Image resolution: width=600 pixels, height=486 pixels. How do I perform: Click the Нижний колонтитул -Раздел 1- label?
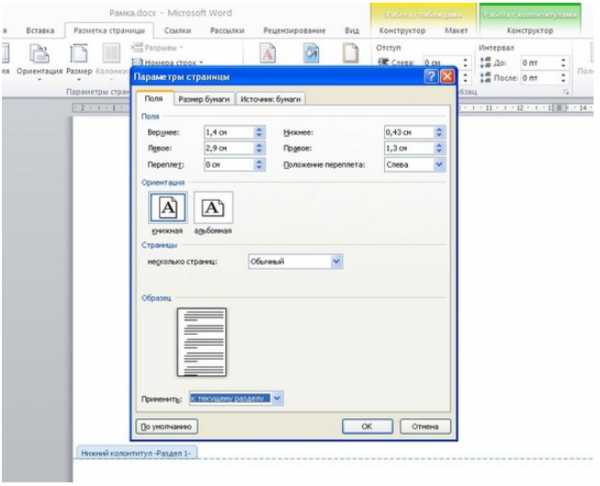137,453
